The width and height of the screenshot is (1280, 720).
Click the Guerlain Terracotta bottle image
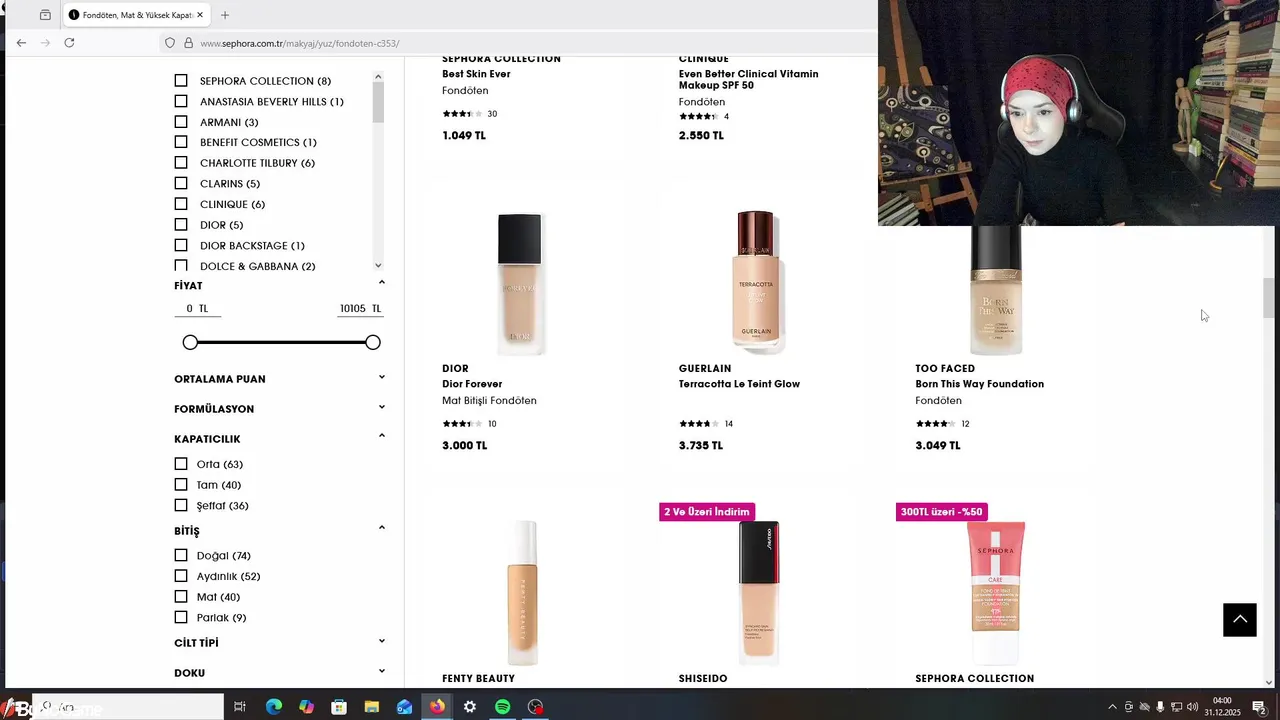point(756,281)
